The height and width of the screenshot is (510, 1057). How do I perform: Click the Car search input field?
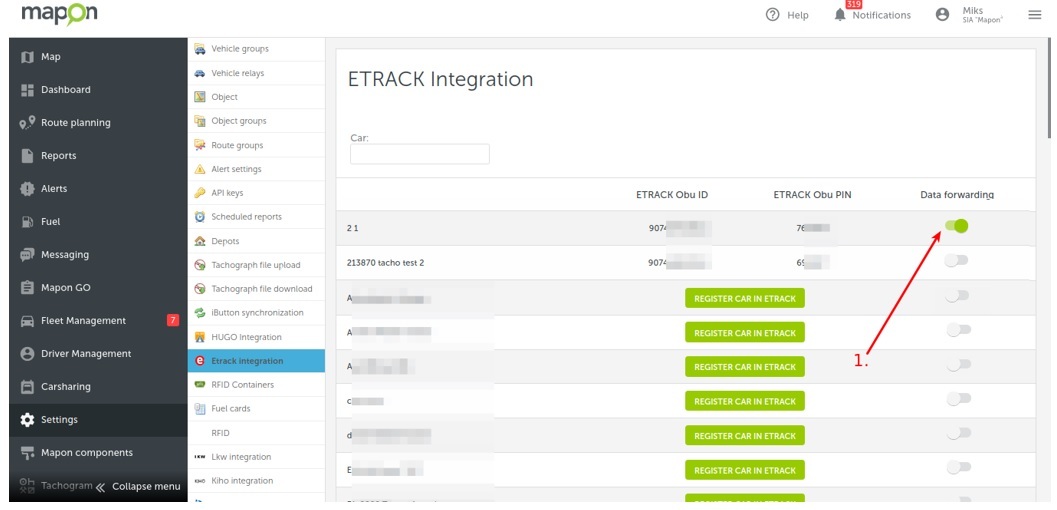(x=419, y=154)
